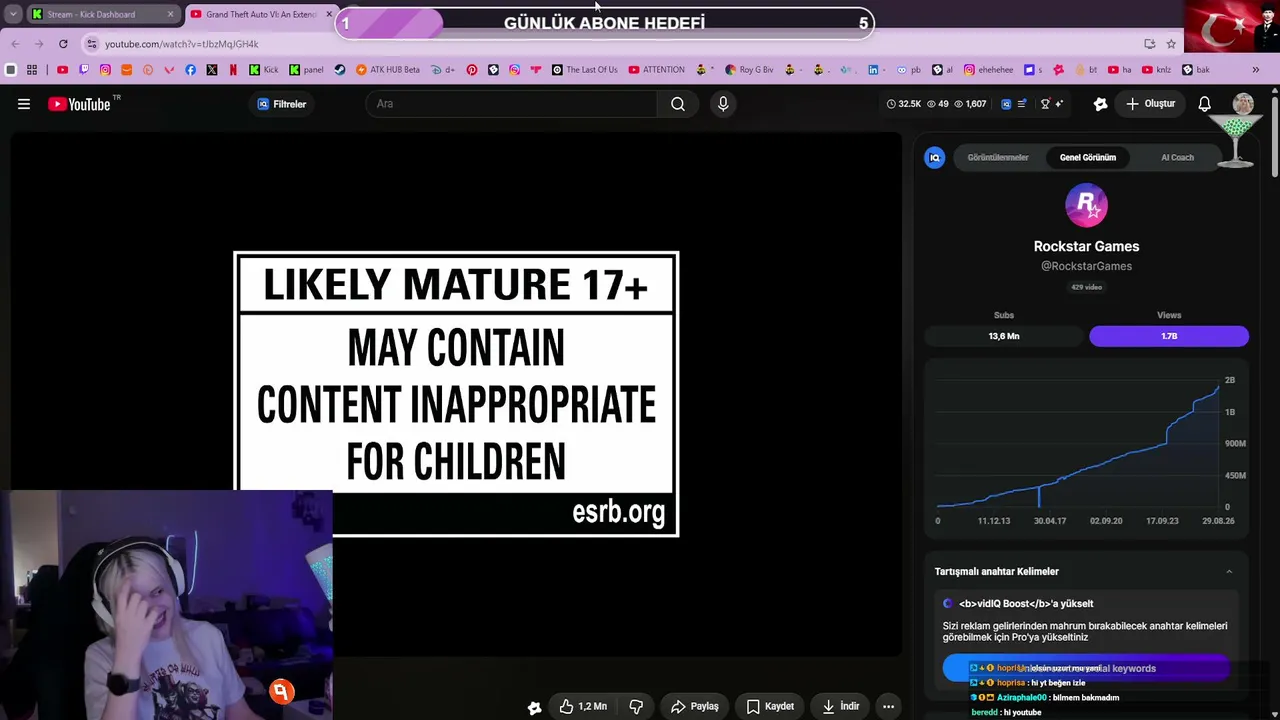The image size is (1280, 720).
Task: Open the @RockstarGames handle
Action: click(x=1086, y=266)
